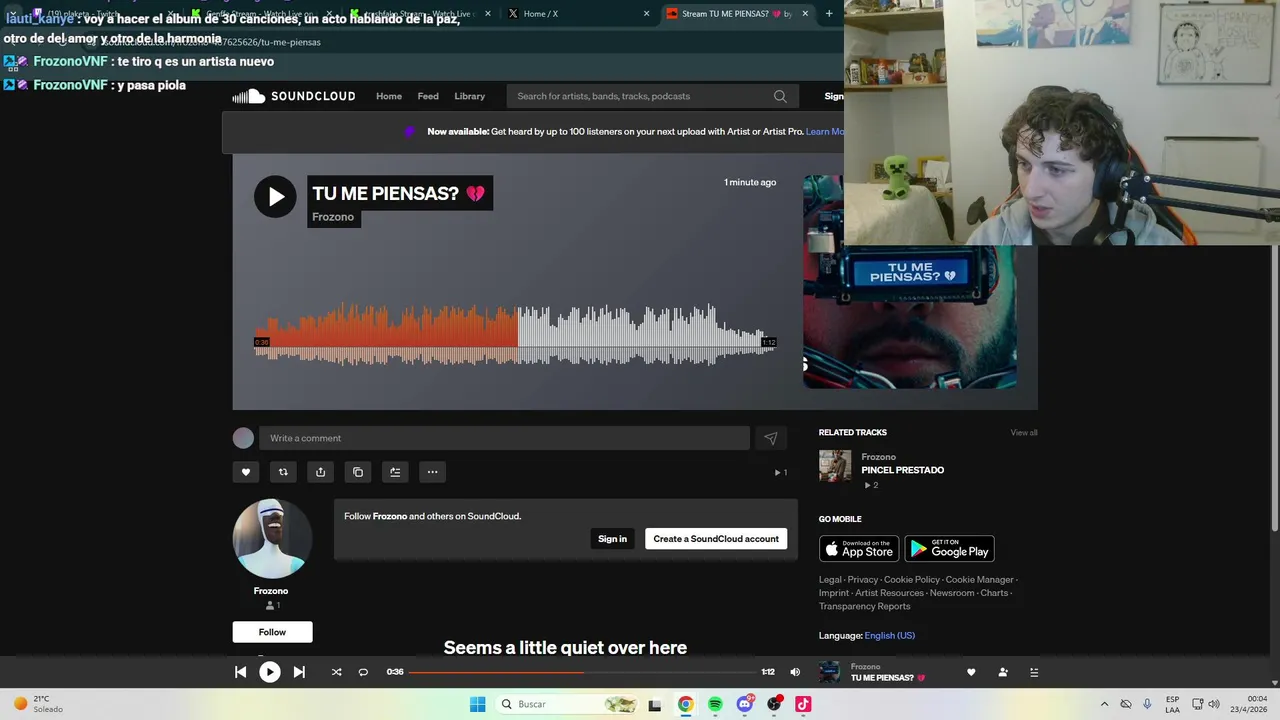
Task: Like the track with heart icon
Action: (246, 472)
